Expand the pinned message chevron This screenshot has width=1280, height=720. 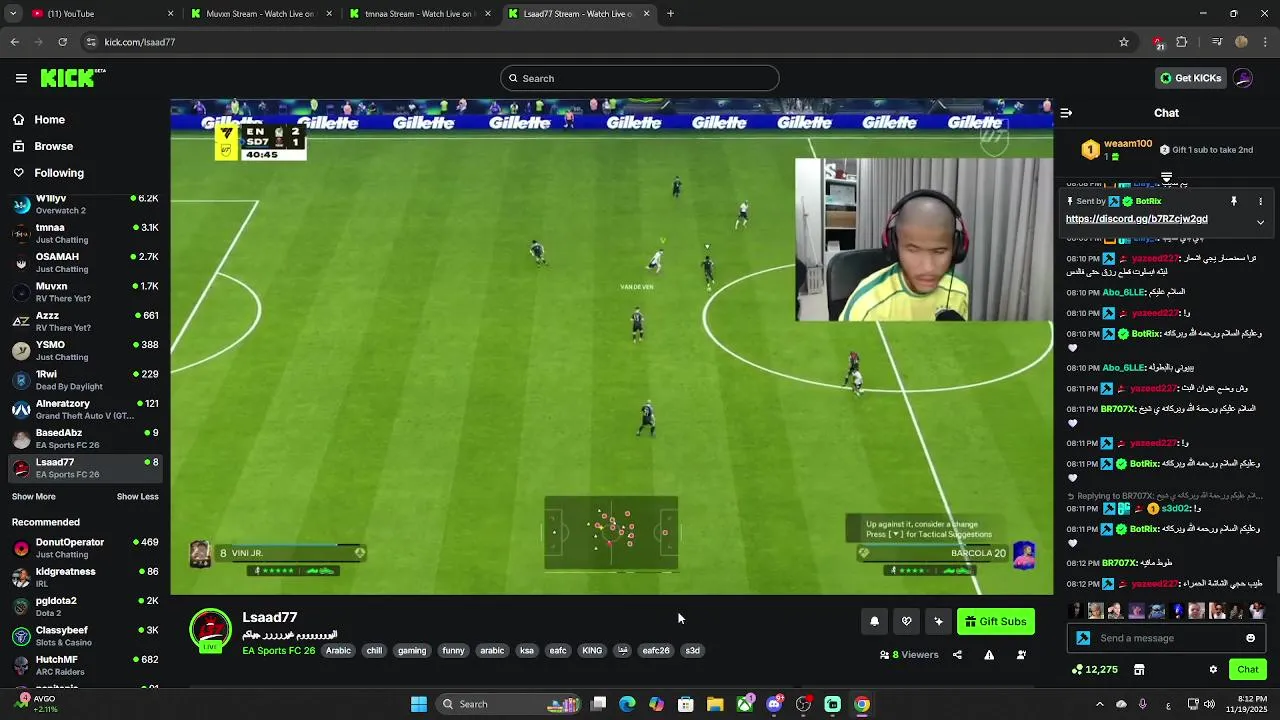click(x=1260, y=222)
